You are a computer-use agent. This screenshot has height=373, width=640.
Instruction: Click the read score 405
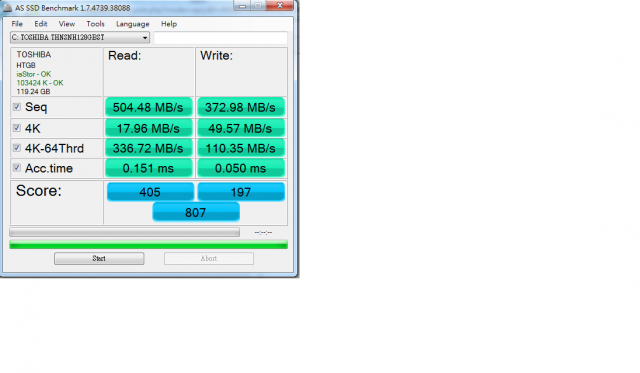(x=150, y=192)
